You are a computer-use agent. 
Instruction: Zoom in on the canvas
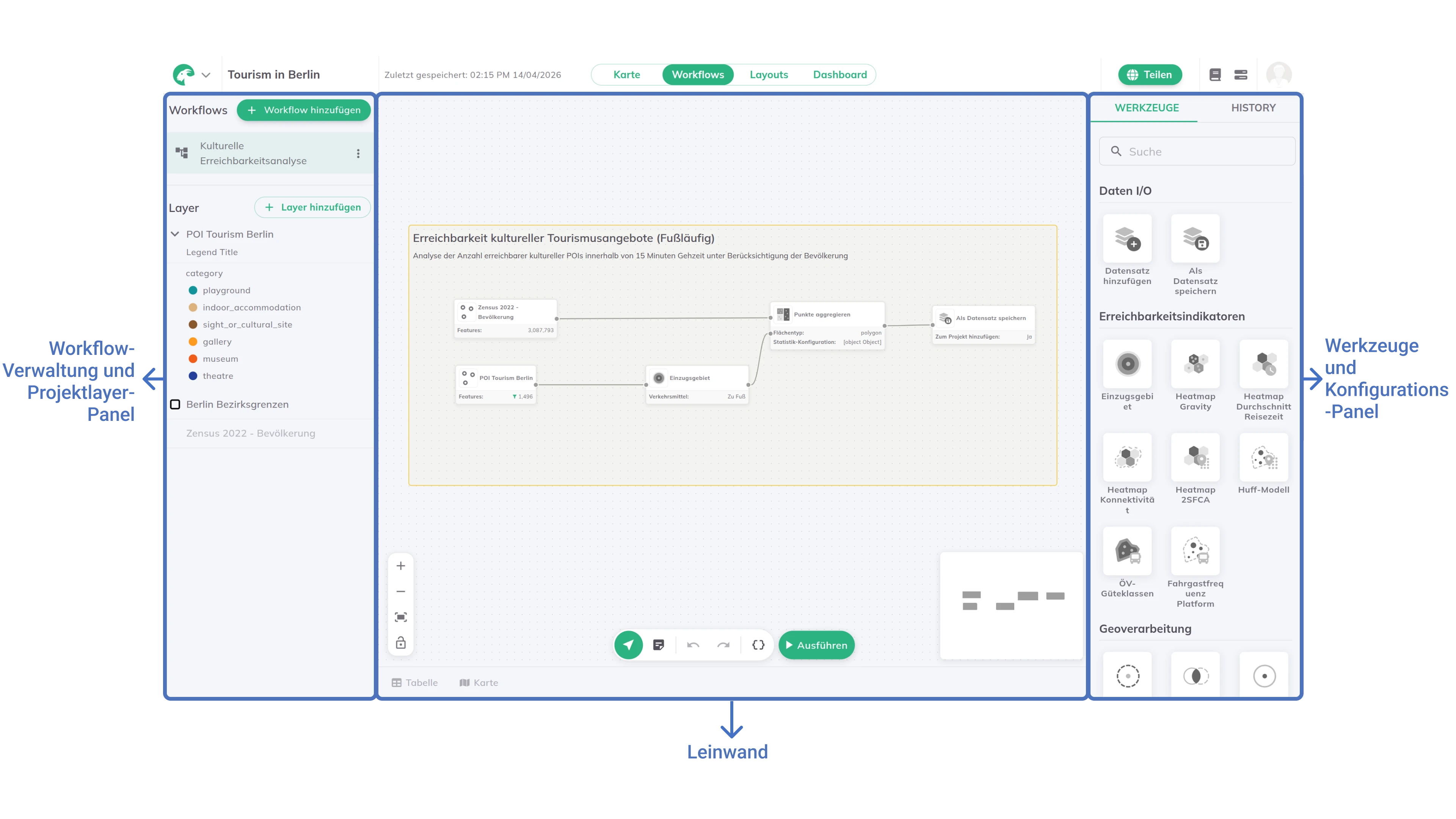tap(401, 566)
